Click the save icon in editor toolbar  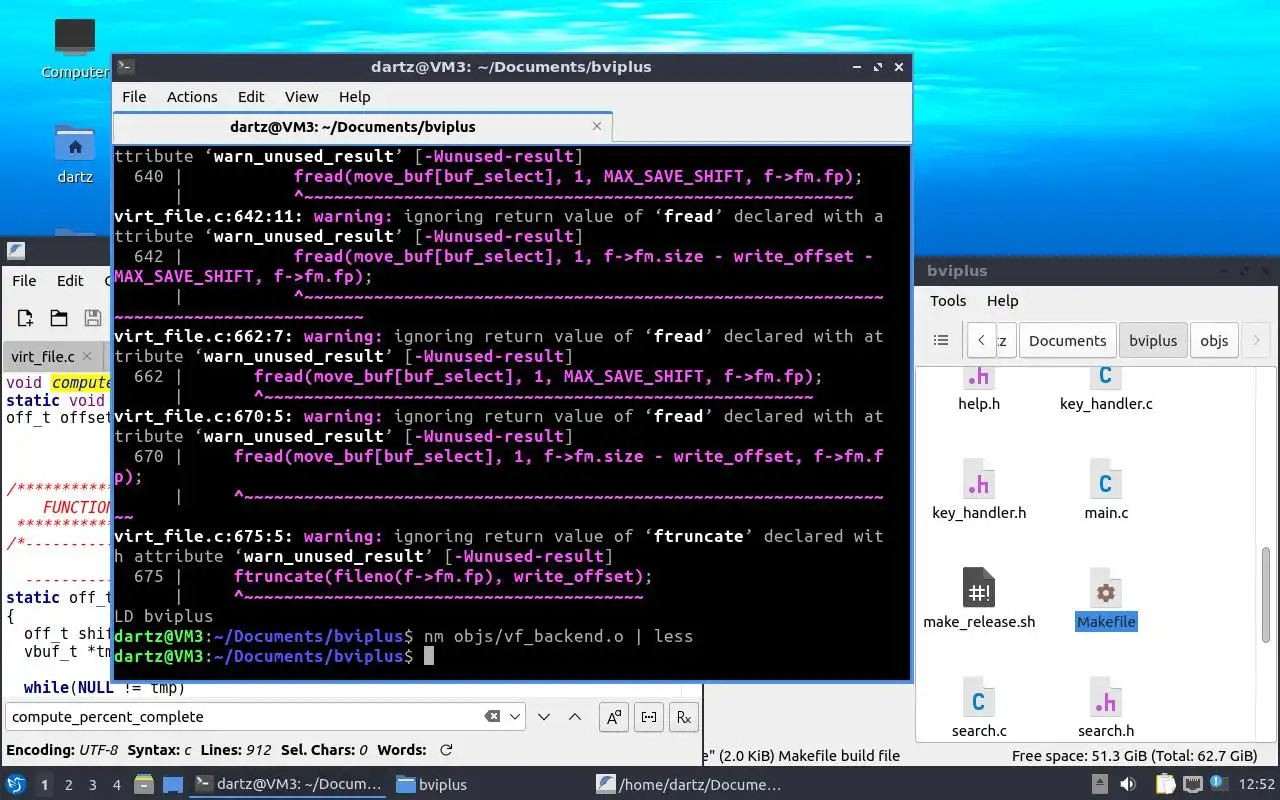tap(93, 318)
